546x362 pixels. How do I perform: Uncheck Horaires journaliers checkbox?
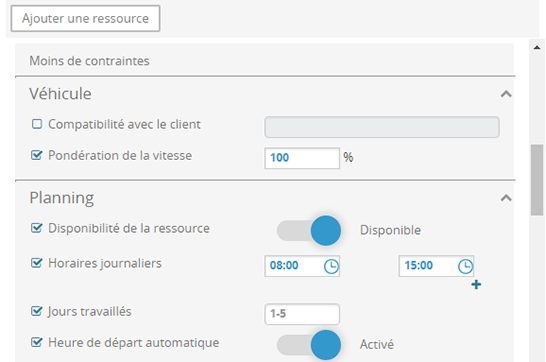coord(37,263)
